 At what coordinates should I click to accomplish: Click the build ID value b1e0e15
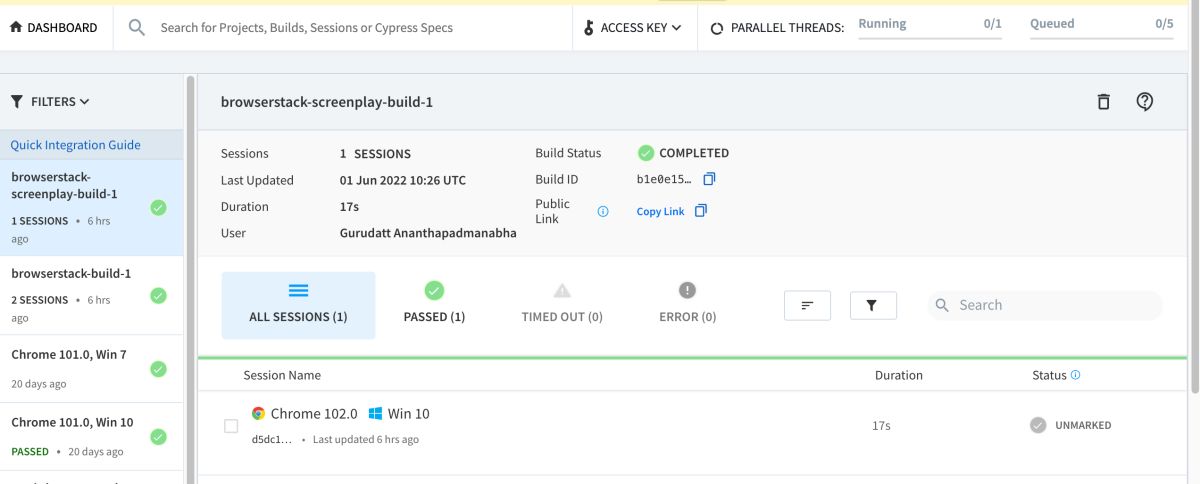point(664,180)
